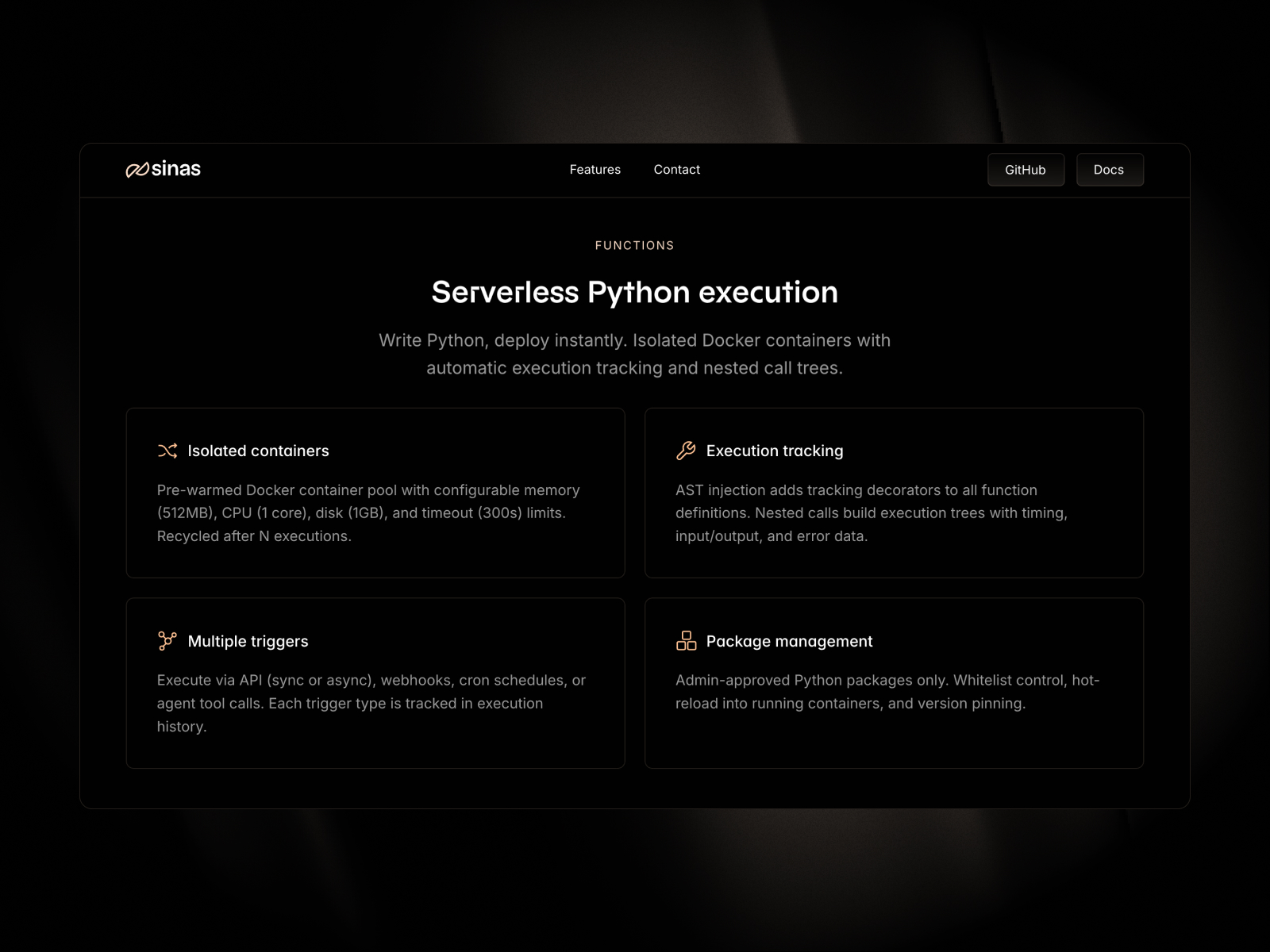Open the Contact nav link

coord(677,170)
